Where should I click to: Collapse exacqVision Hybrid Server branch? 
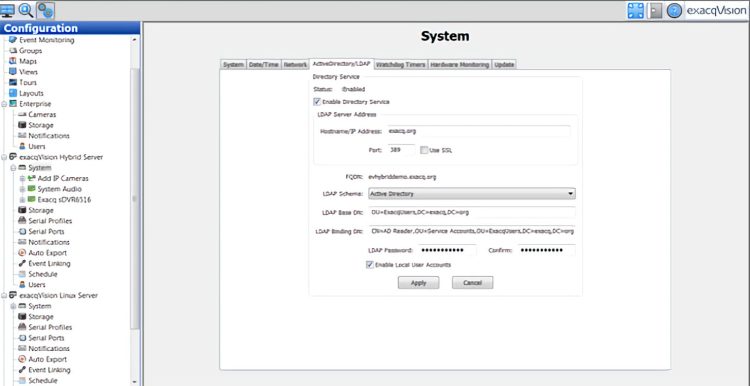[x=4, y=157]
